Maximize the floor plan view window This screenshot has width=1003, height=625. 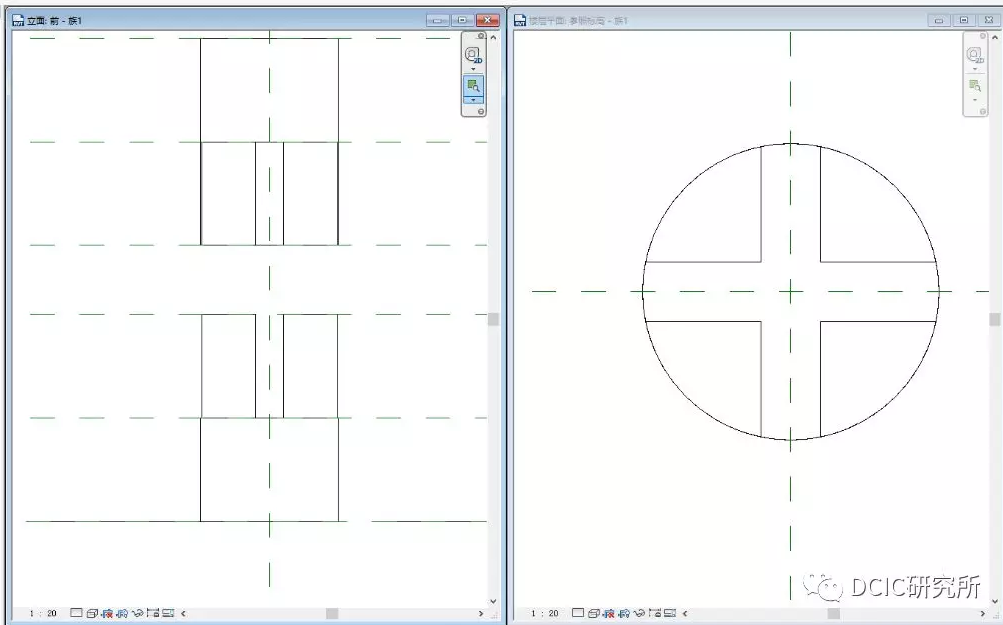964,20
